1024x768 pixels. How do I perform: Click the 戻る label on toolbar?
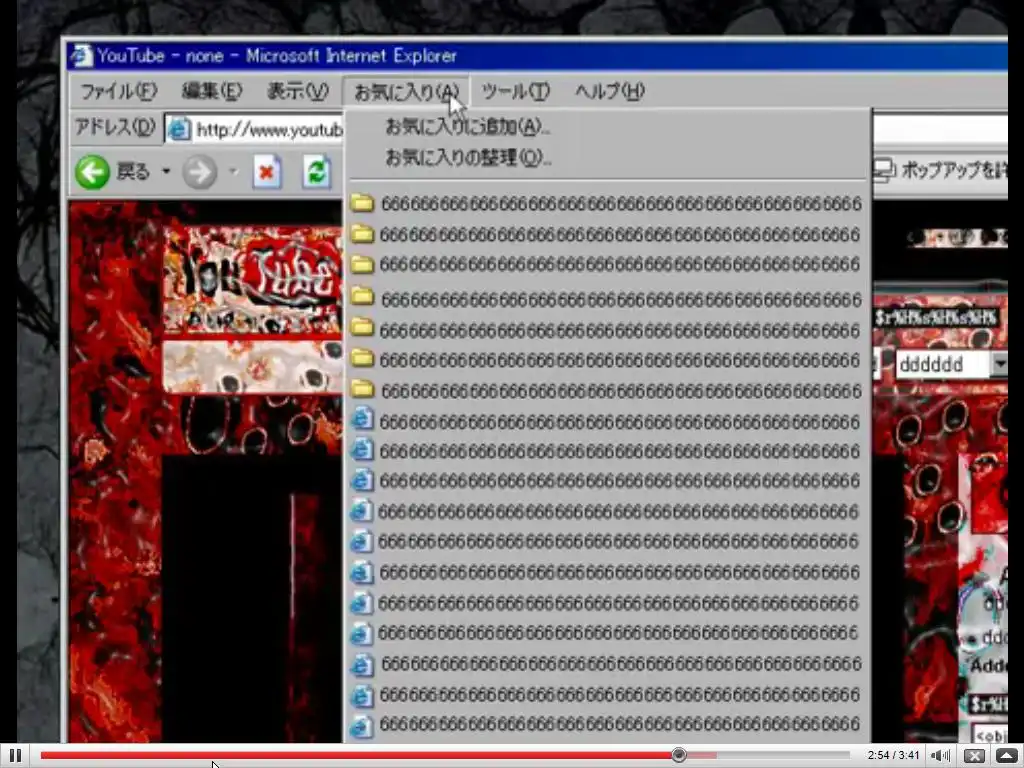(x=133, y=172)
